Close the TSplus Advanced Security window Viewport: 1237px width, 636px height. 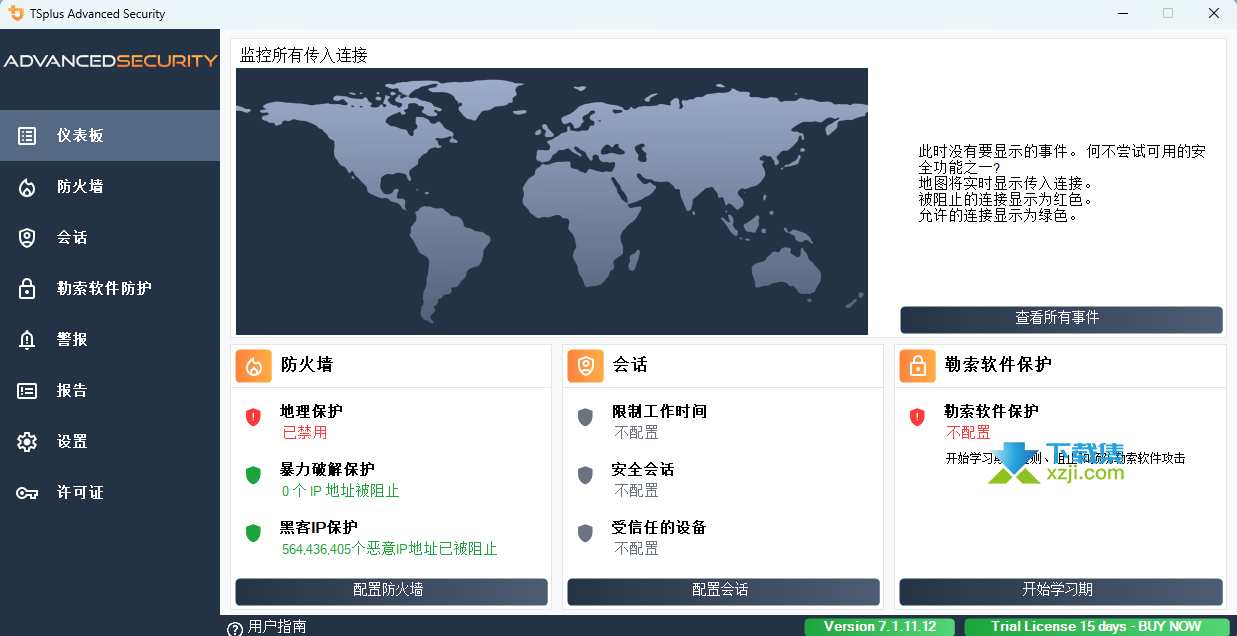point(1213,14)
